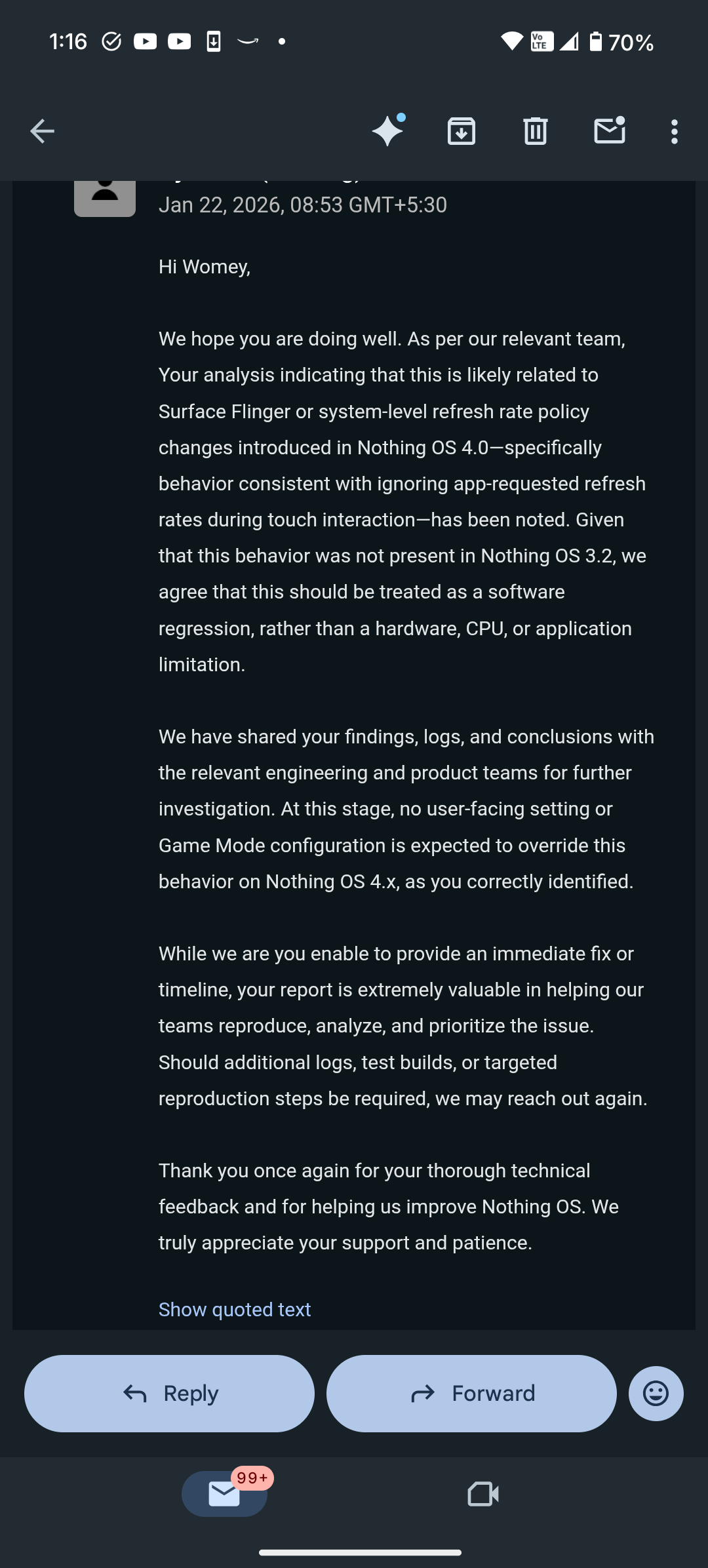
Task: Tap the 1:16 clock in status bar
Action: coord(68,42)
